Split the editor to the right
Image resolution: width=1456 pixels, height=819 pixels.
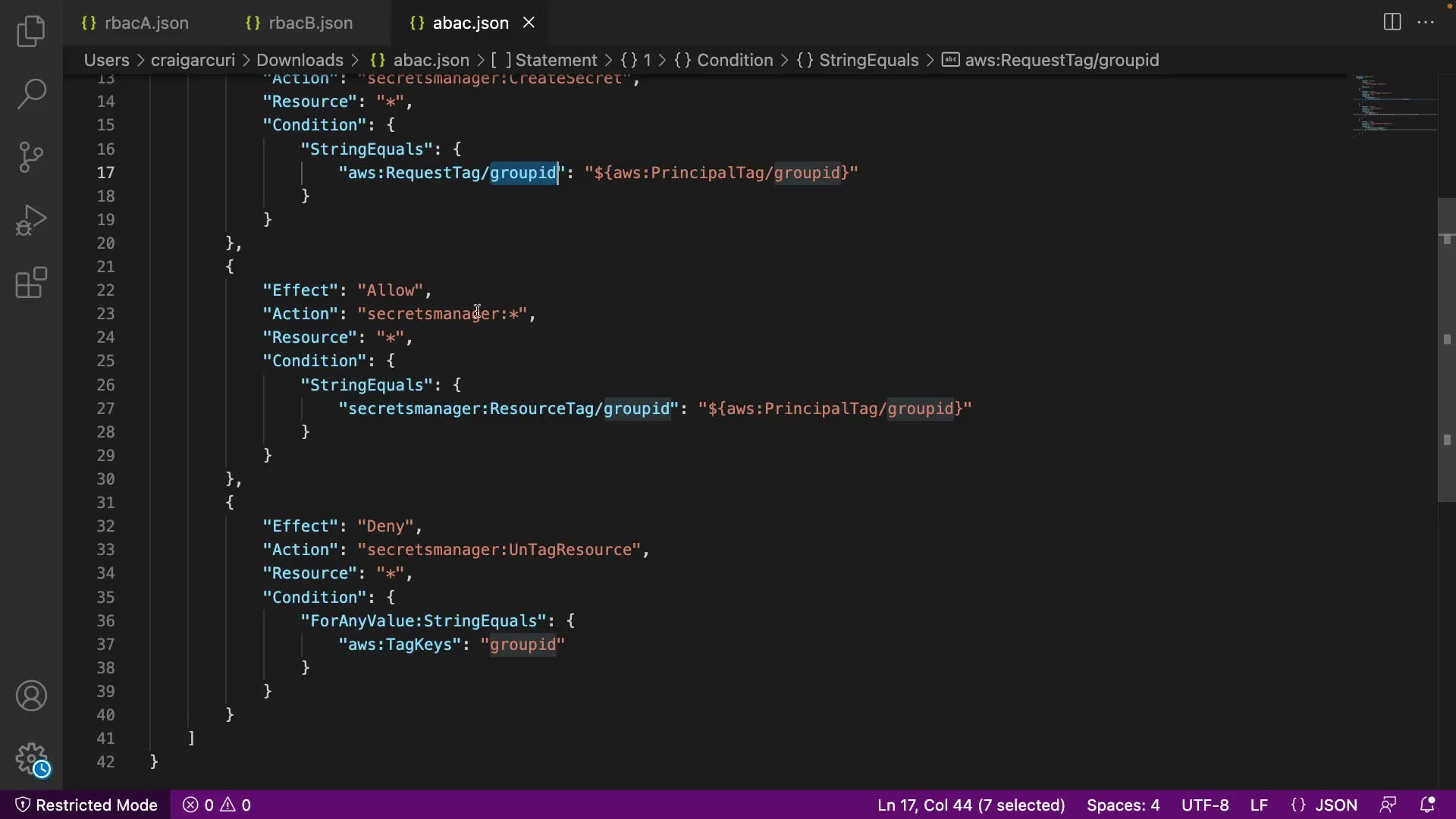pos(1392,22)
